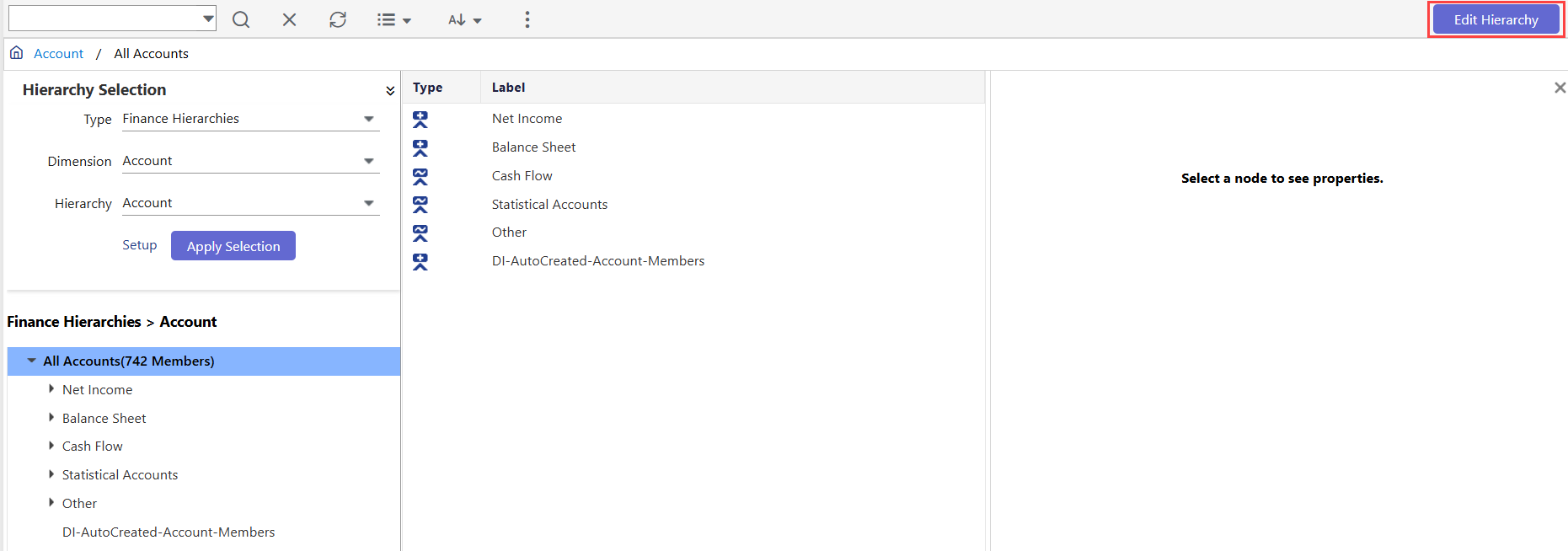Screen dimensions: 1568x551
Task: Click the Net Income type icon
Action: click(420, 120)
